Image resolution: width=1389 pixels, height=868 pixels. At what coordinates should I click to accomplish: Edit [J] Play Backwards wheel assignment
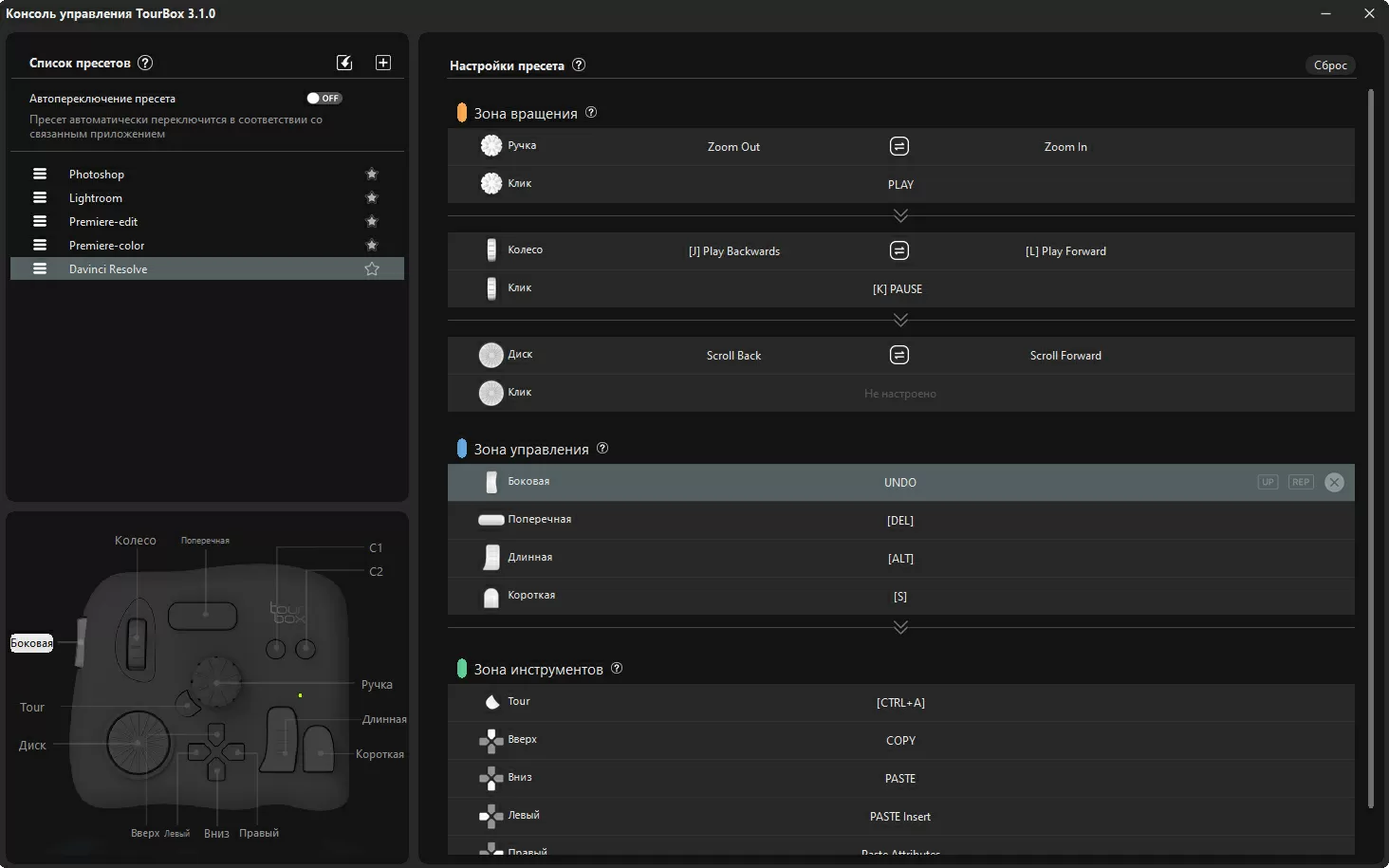pyautogui.click(x=734, y=251)
